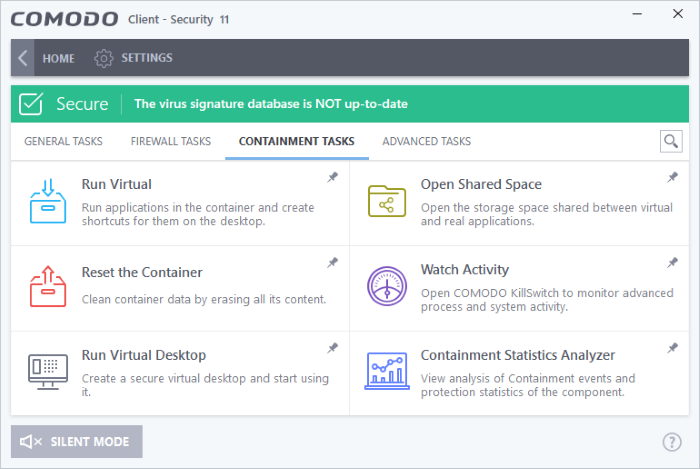Image resolution: width=700 pixels, height=469 pixels.
Task: Click the Secure status label
Action: (82, 104)
